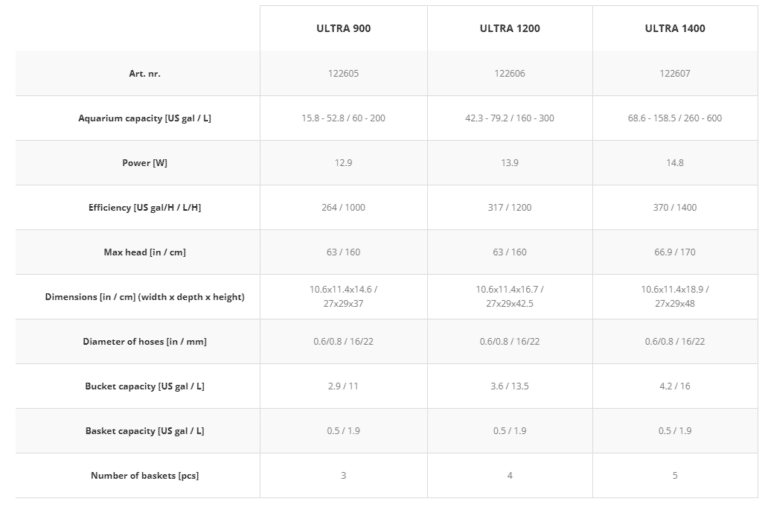Screen dimensions: 768x510
Task: Click the ULTRA 1200 column header
Action: (x=509, y=28)
